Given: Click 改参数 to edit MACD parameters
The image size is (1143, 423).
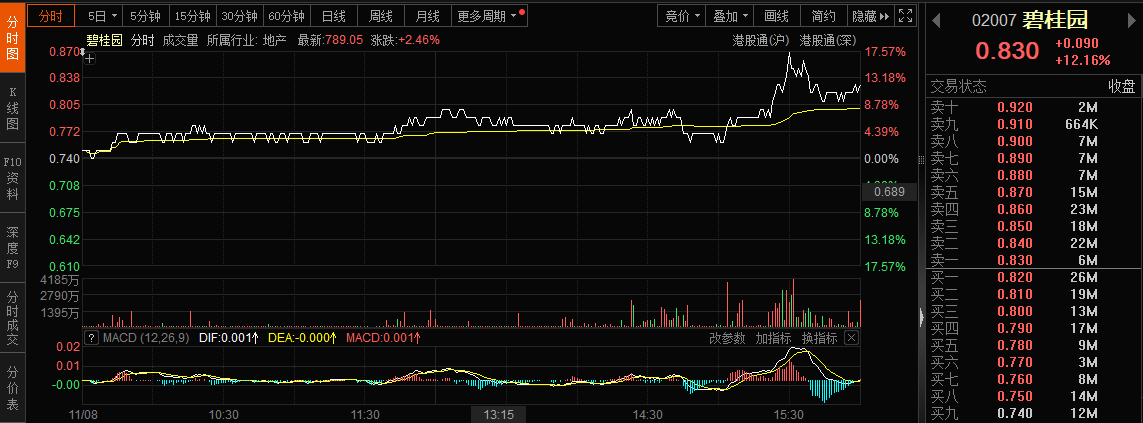Looking at the screenshot, I should point(727,338).
